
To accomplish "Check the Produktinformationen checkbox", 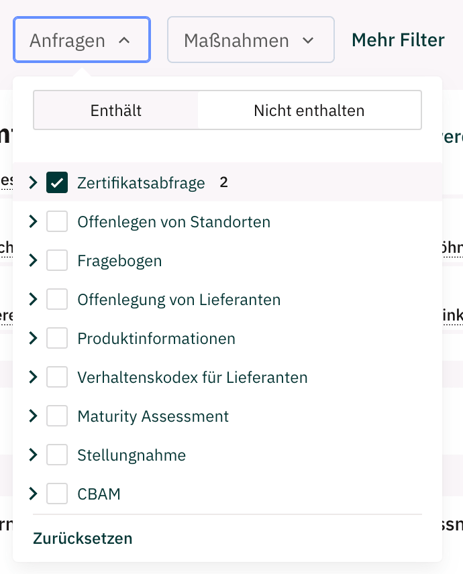I will [x=57, y=338].
